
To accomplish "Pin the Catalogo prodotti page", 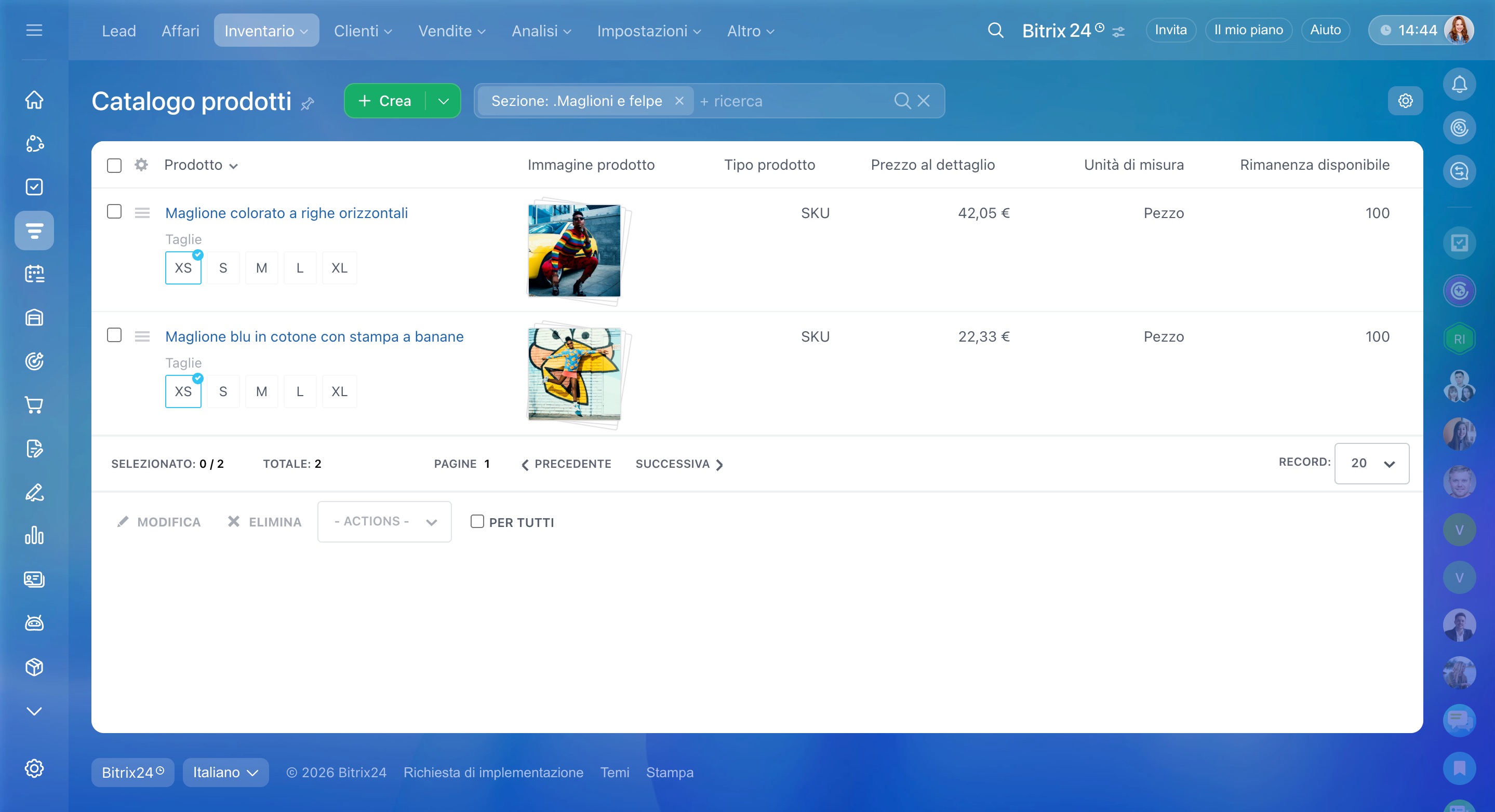I will [x=308, y=104].
